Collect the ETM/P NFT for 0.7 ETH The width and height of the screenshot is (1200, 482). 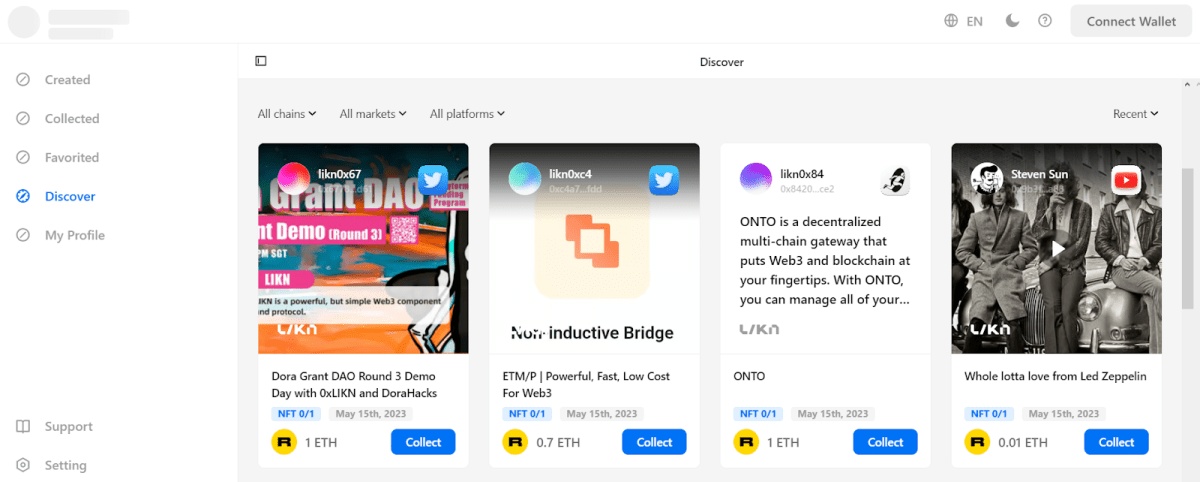tap(654, 442)
